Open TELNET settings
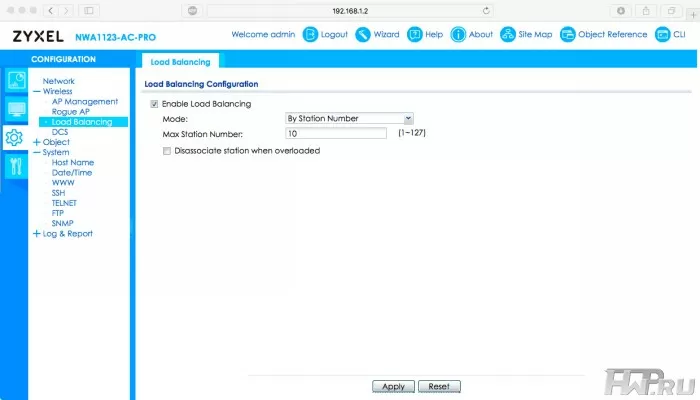 coord(64,203)
